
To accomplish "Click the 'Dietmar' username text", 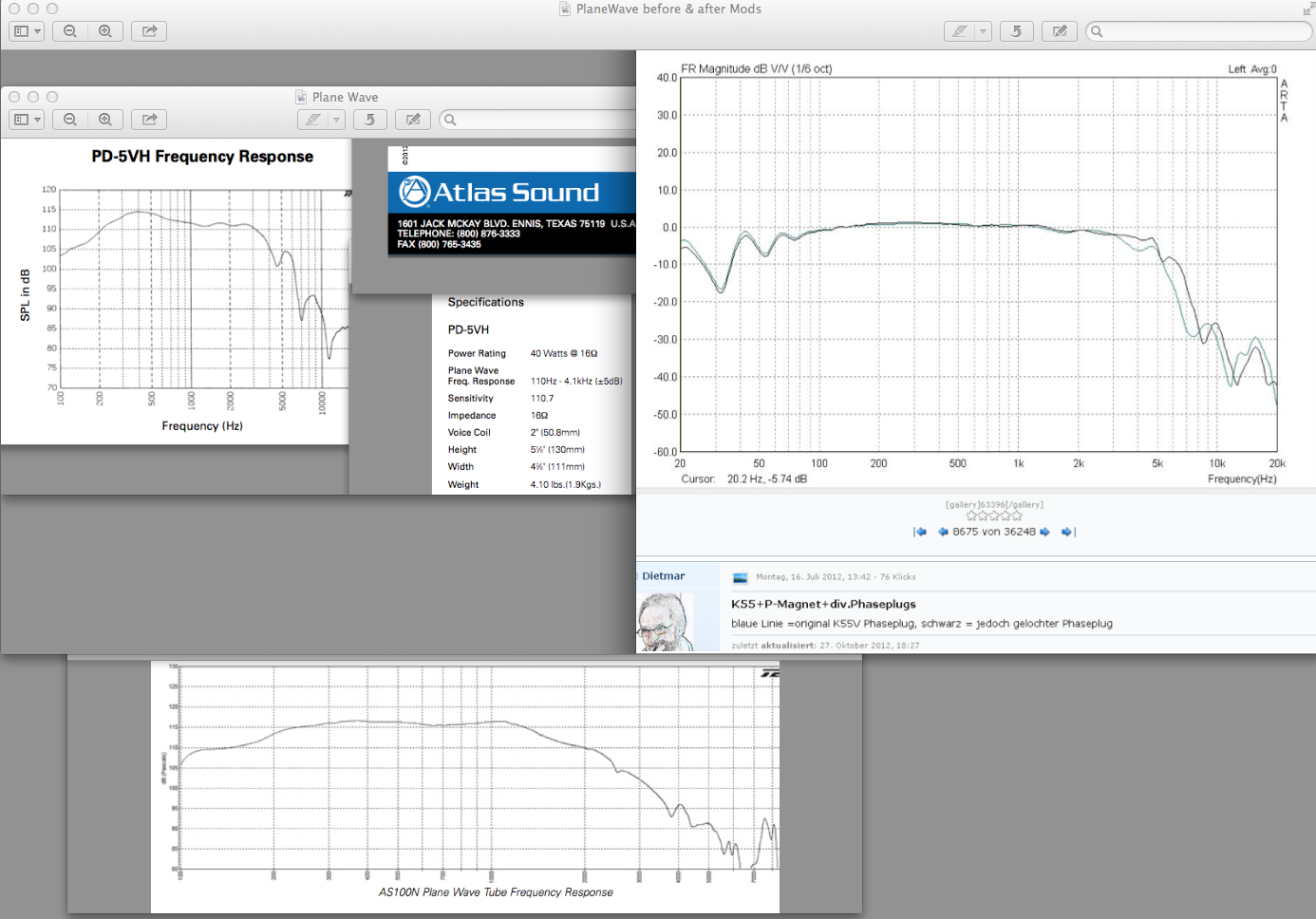I will [663, 576].
